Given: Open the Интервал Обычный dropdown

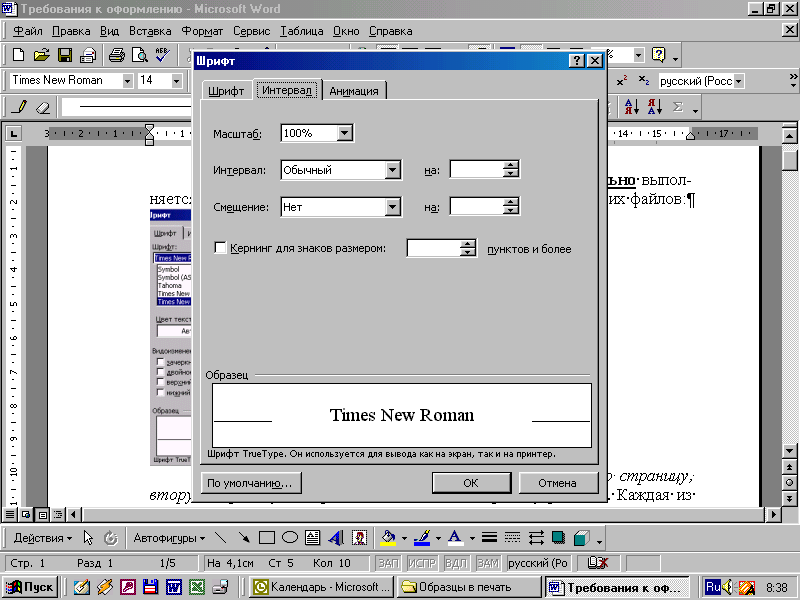Looking at the screenshot, I should coord(392,170).
